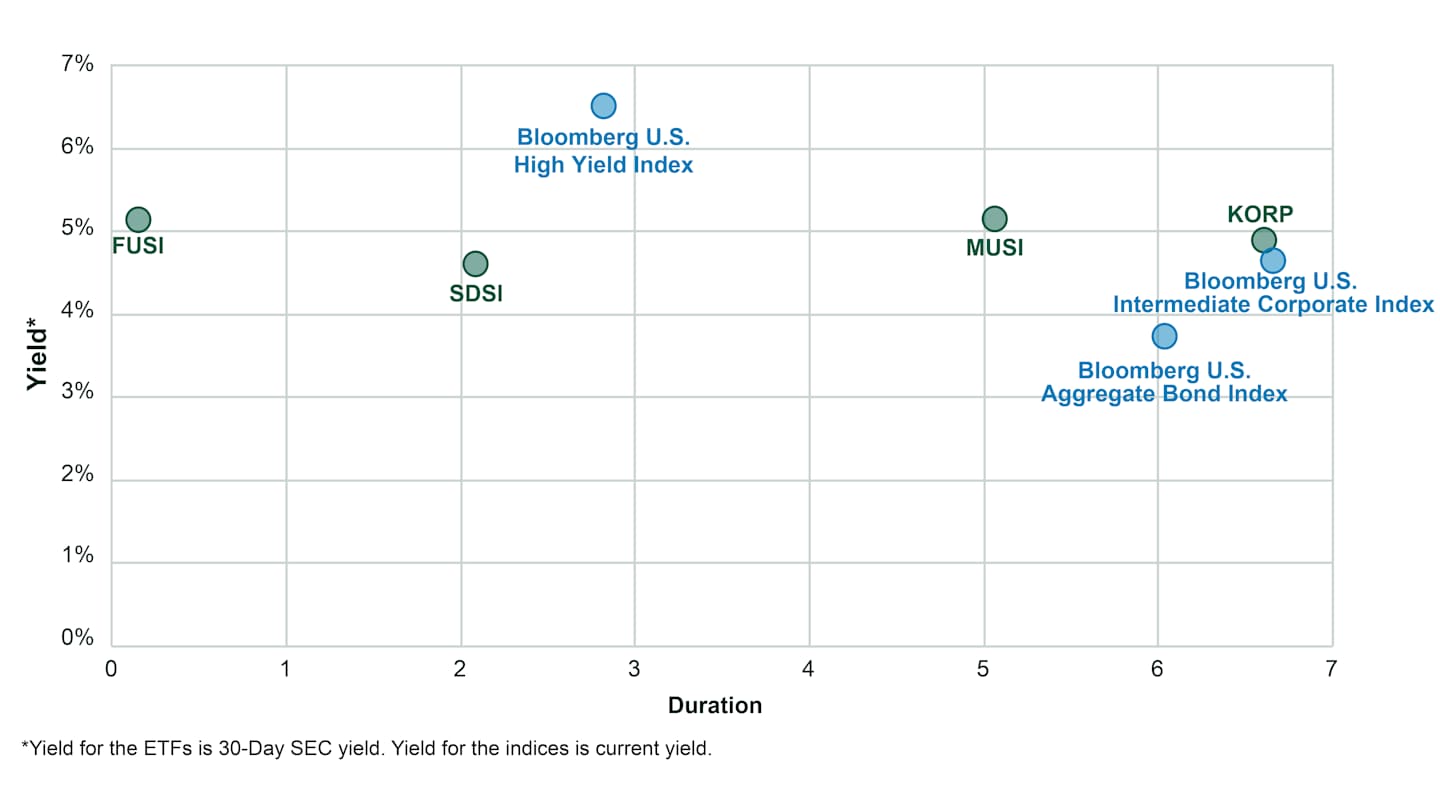1440x810 pixels.
Task: Click the 7% tick label on Y-axis
Action: click(78, 66)
